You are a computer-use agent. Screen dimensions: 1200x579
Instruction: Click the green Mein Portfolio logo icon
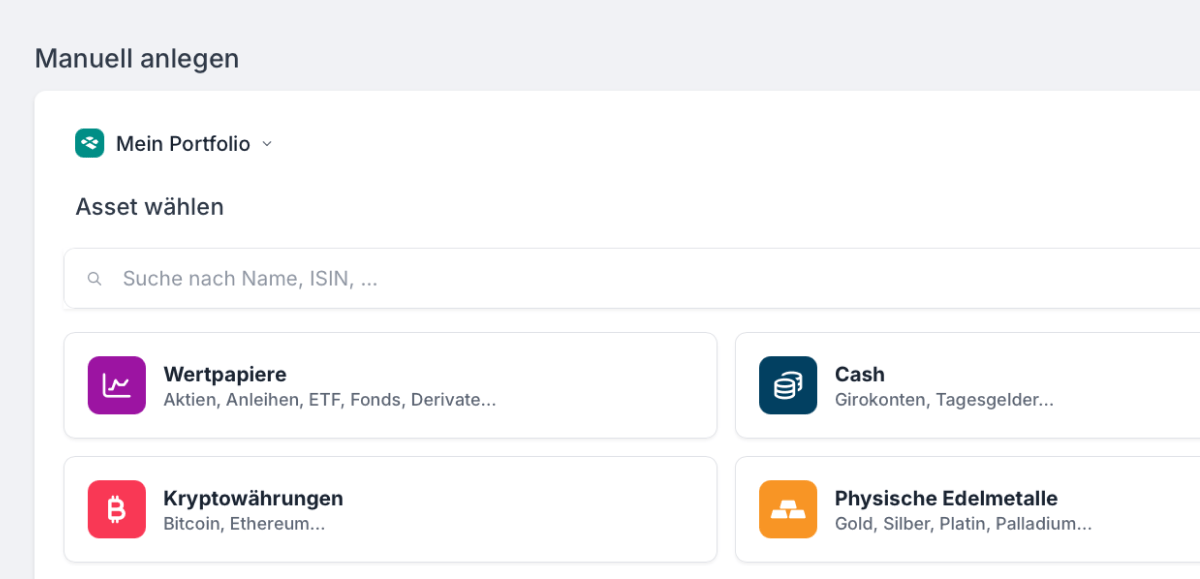tap(90, 143)
